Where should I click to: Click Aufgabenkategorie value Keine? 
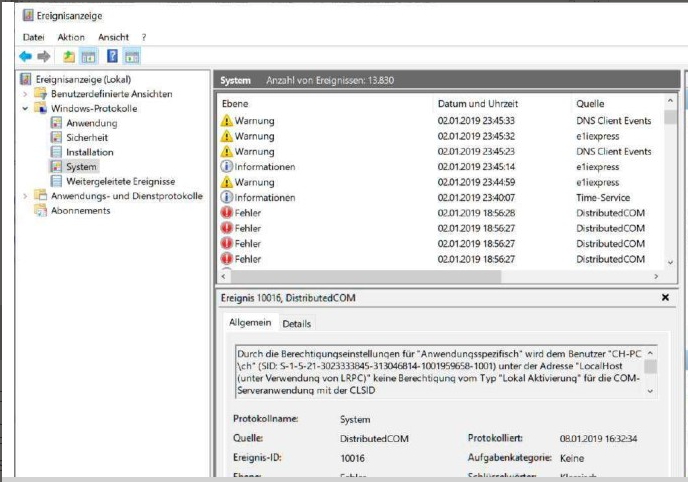point(572,458)
